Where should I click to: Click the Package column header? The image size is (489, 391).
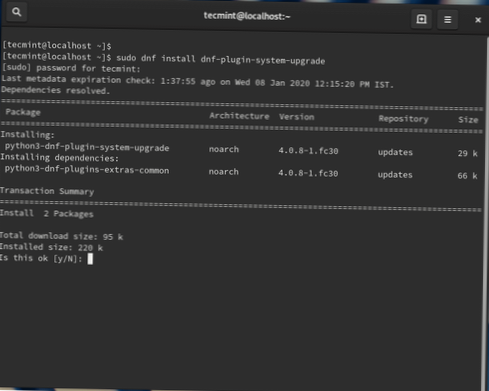click(23, 112)
